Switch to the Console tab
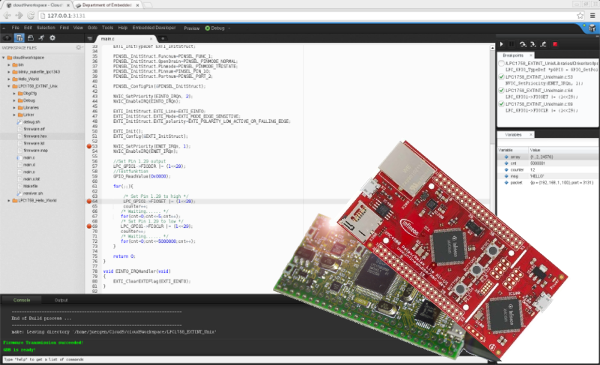Image resolution: width=600 pixels, height=365 pixels. click(x=22, y=300)
